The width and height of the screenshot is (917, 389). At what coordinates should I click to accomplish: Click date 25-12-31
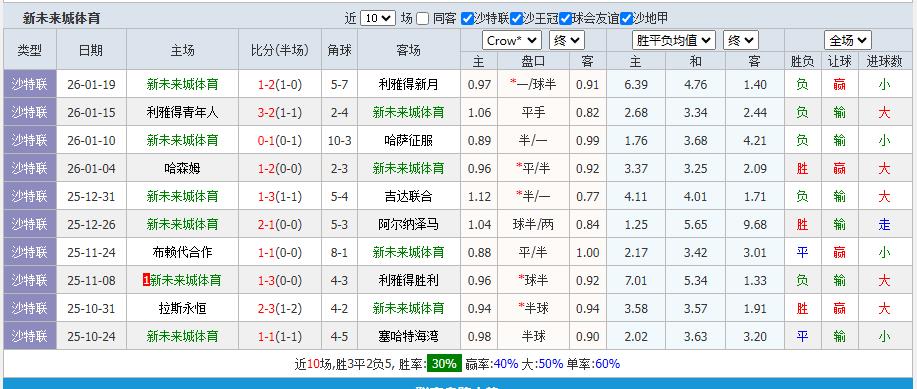click(x=91, y=197)
